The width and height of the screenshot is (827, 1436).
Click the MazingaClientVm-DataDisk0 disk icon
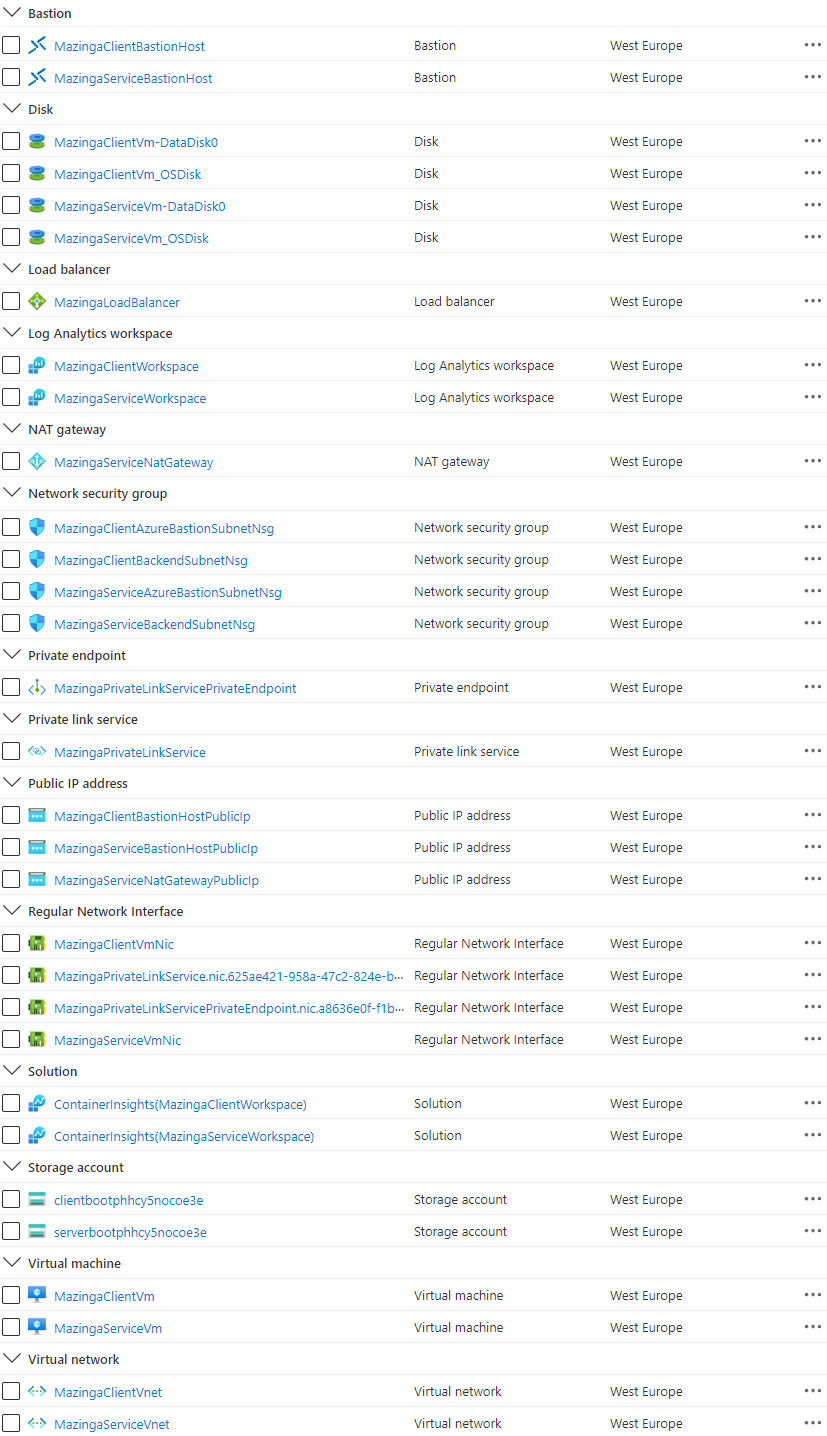click(37, 142)
